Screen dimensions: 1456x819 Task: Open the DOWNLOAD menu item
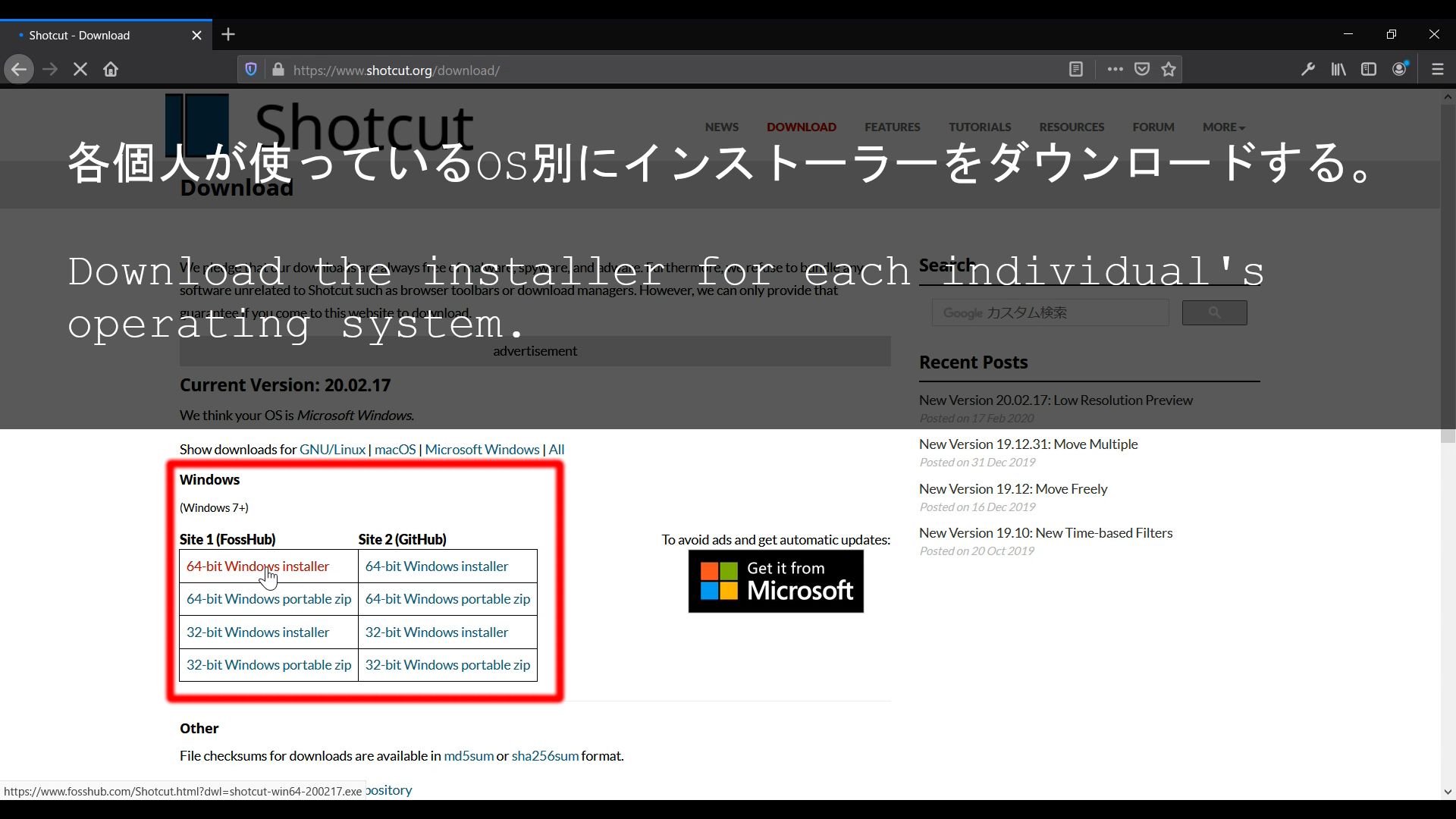coord(801,127)
